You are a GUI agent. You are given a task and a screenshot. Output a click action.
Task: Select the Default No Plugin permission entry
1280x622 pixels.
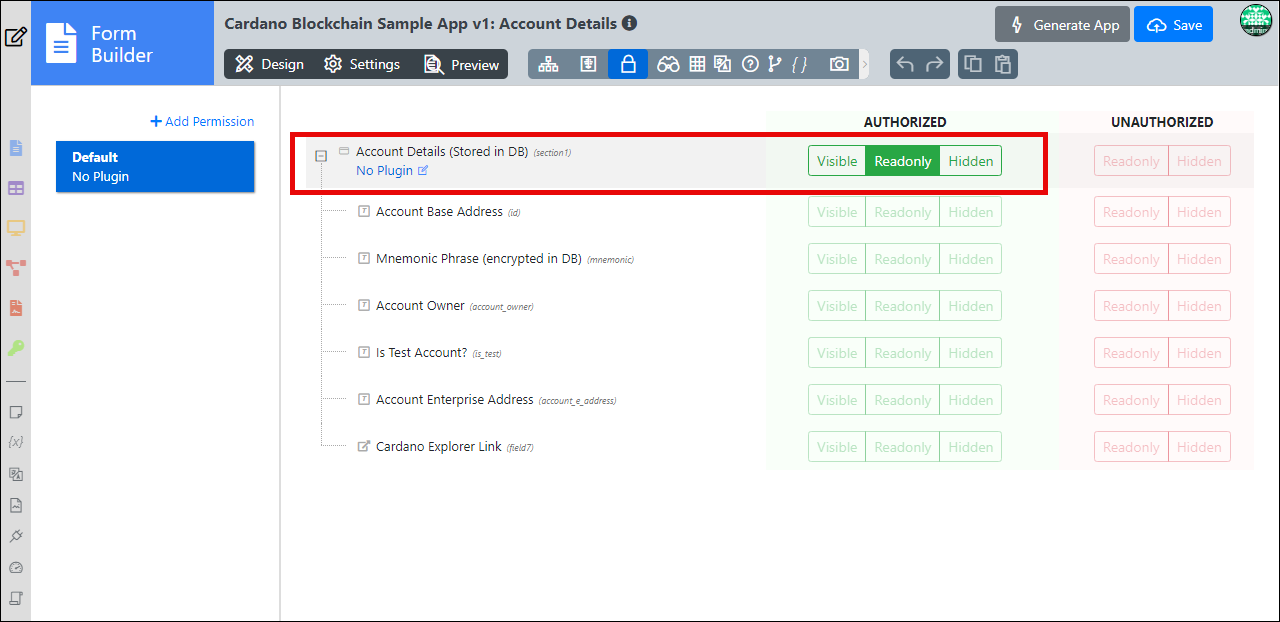(x=155, y=167)
